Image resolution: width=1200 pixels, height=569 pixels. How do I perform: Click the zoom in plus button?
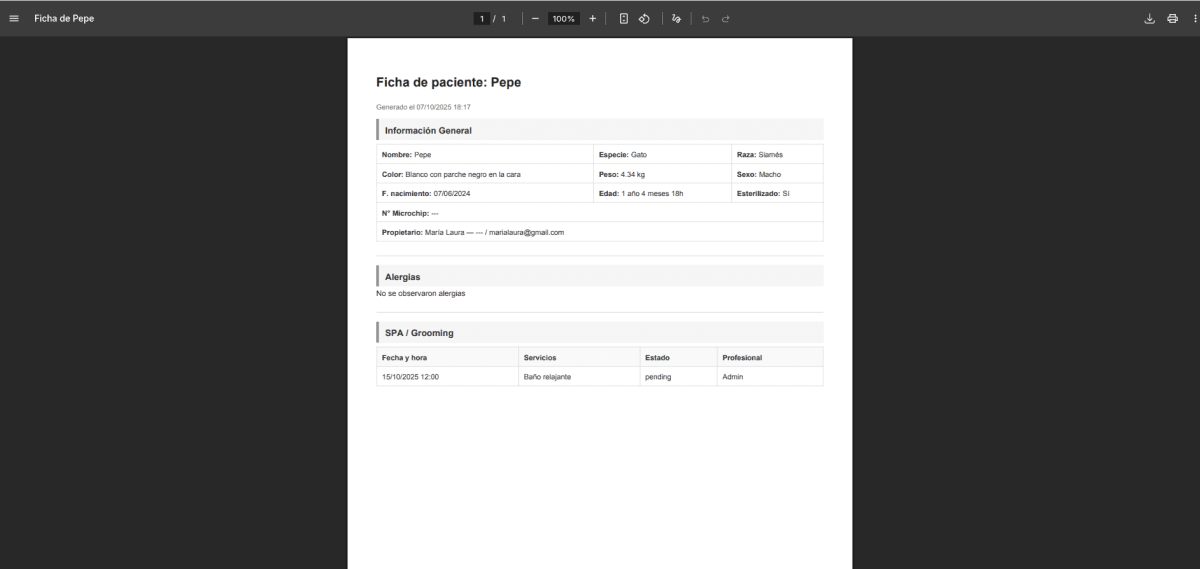pyautogui.click(x=592, y=18)
